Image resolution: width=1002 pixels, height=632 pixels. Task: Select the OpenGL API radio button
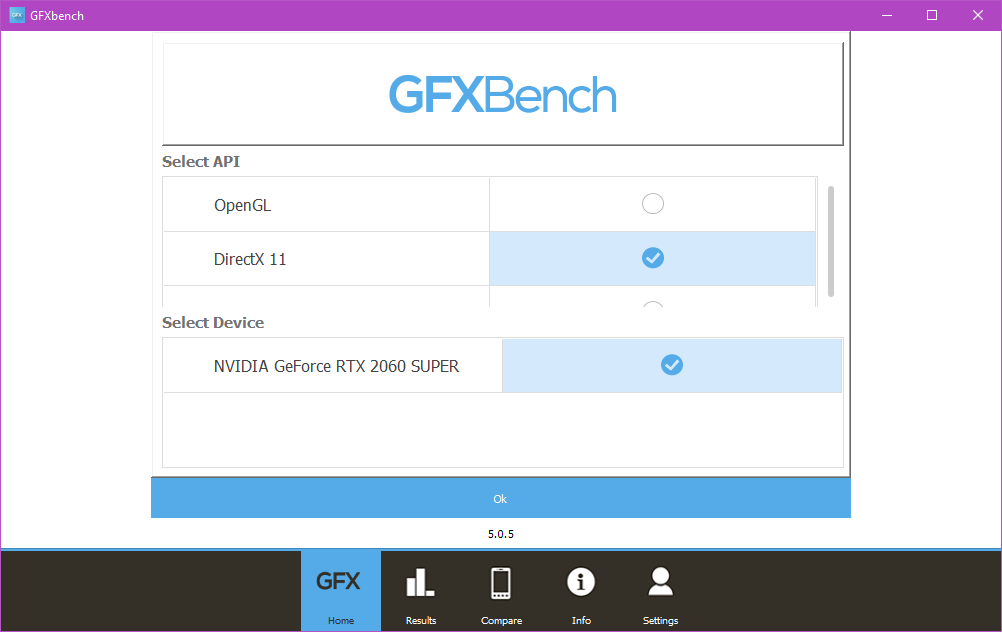pos(652,204)
